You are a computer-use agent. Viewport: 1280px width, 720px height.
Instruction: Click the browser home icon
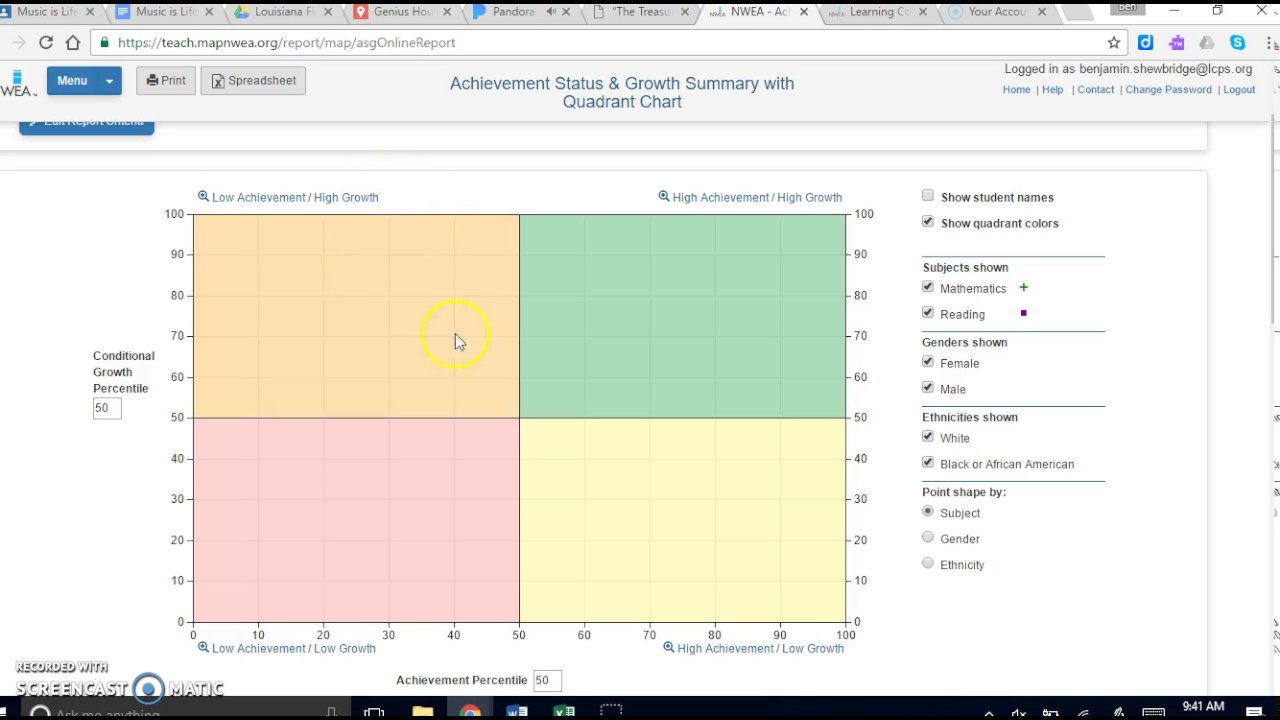coord(73,43)
